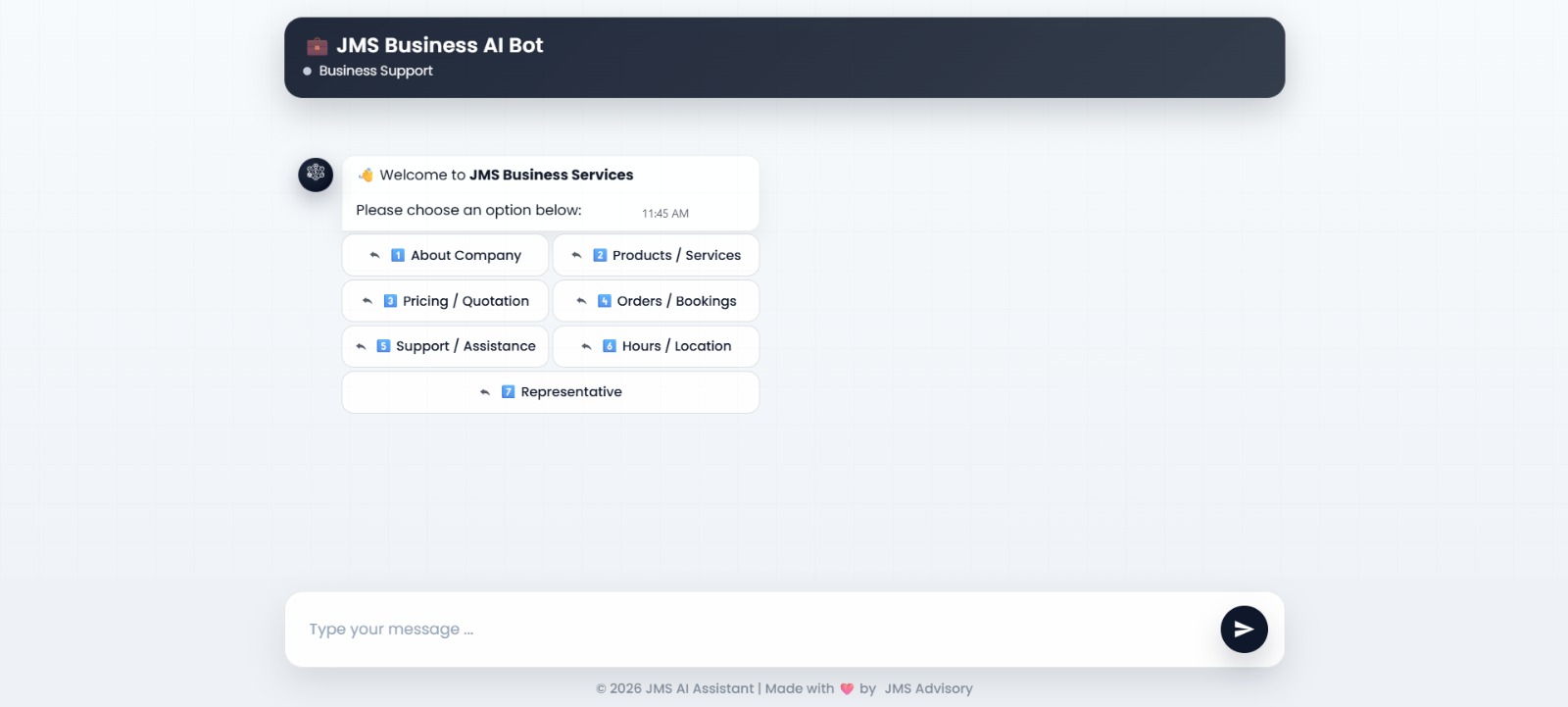Image resolution: width=1568 pixels, height=707 pixels.
Task: Click the bot avatar beside the welcome message
Action: pos(316,175)
